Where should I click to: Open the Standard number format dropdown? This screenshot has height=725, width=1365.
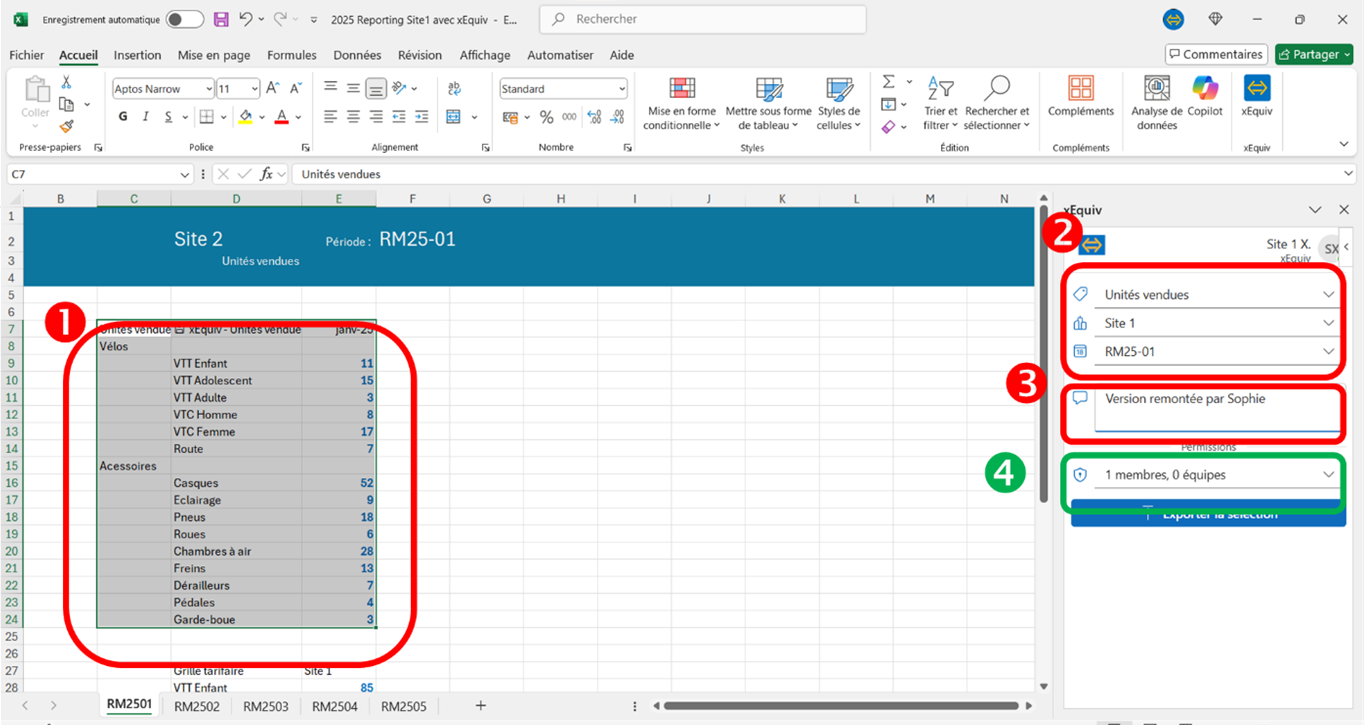click(x=621, y=89)
